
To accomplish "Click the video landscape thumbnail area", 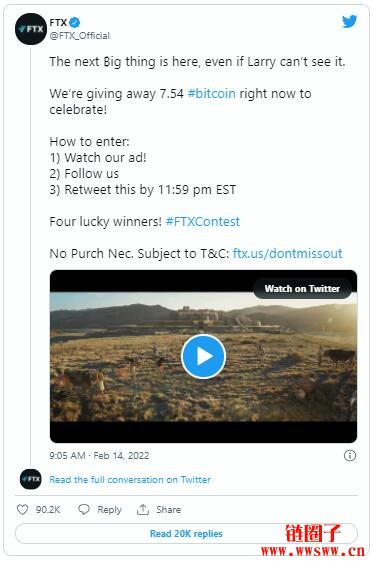I will (203, 356).
